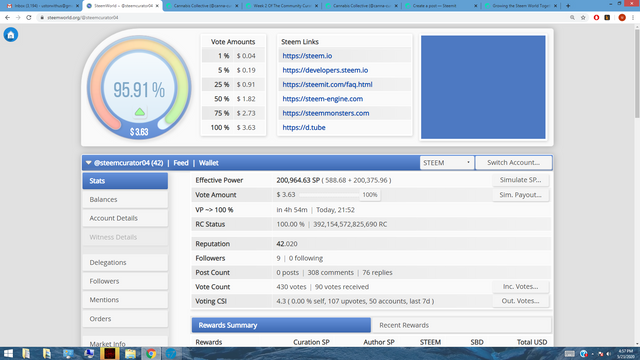
Task: Select Balances in the sidebar
Action: (125, 200)
